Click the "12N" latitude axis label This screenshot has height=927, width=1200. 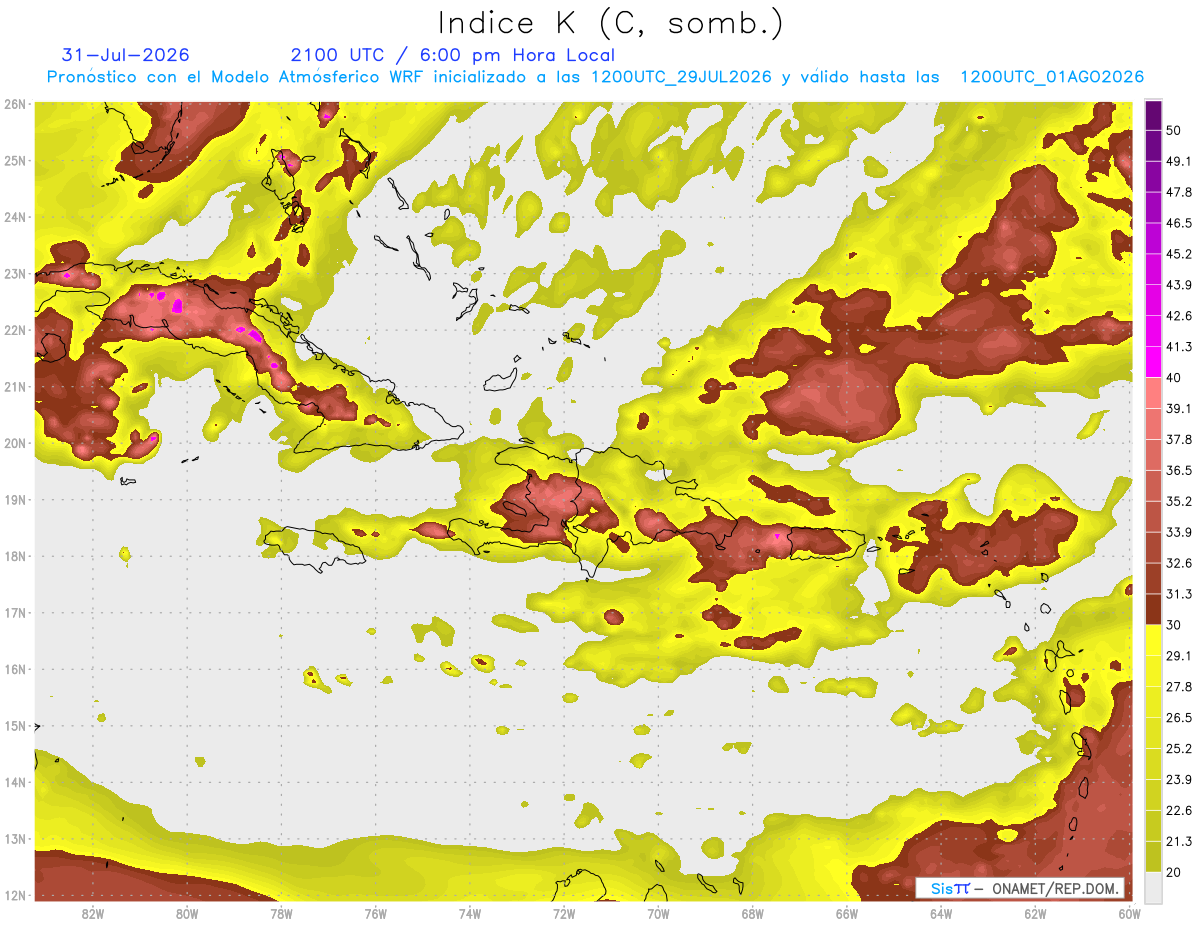tap(15, 895)
